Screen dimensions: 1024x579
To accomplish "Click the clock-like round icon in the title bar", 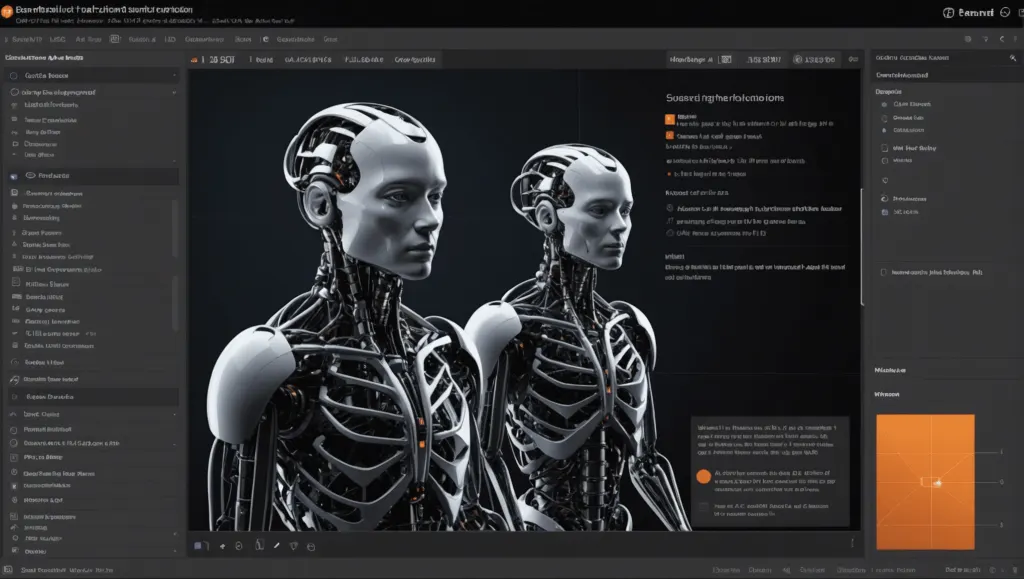I will [x=1005, y=12].
